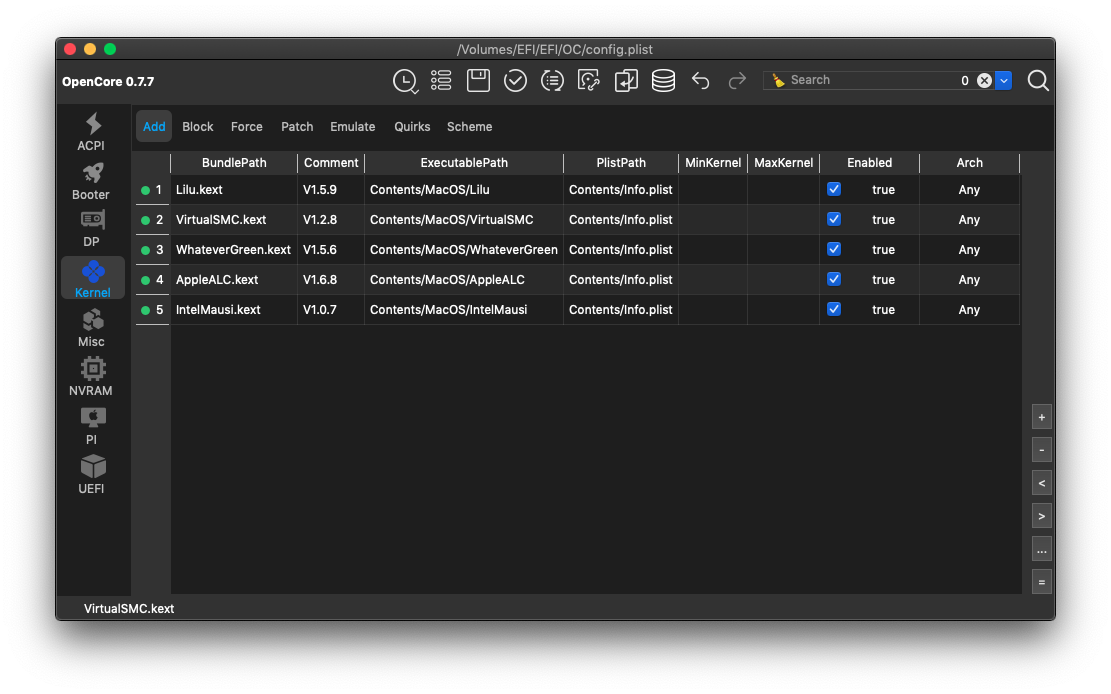Open the DP section
The image size is (1111, 694).
pyautogui.click(x=91, y=229)
